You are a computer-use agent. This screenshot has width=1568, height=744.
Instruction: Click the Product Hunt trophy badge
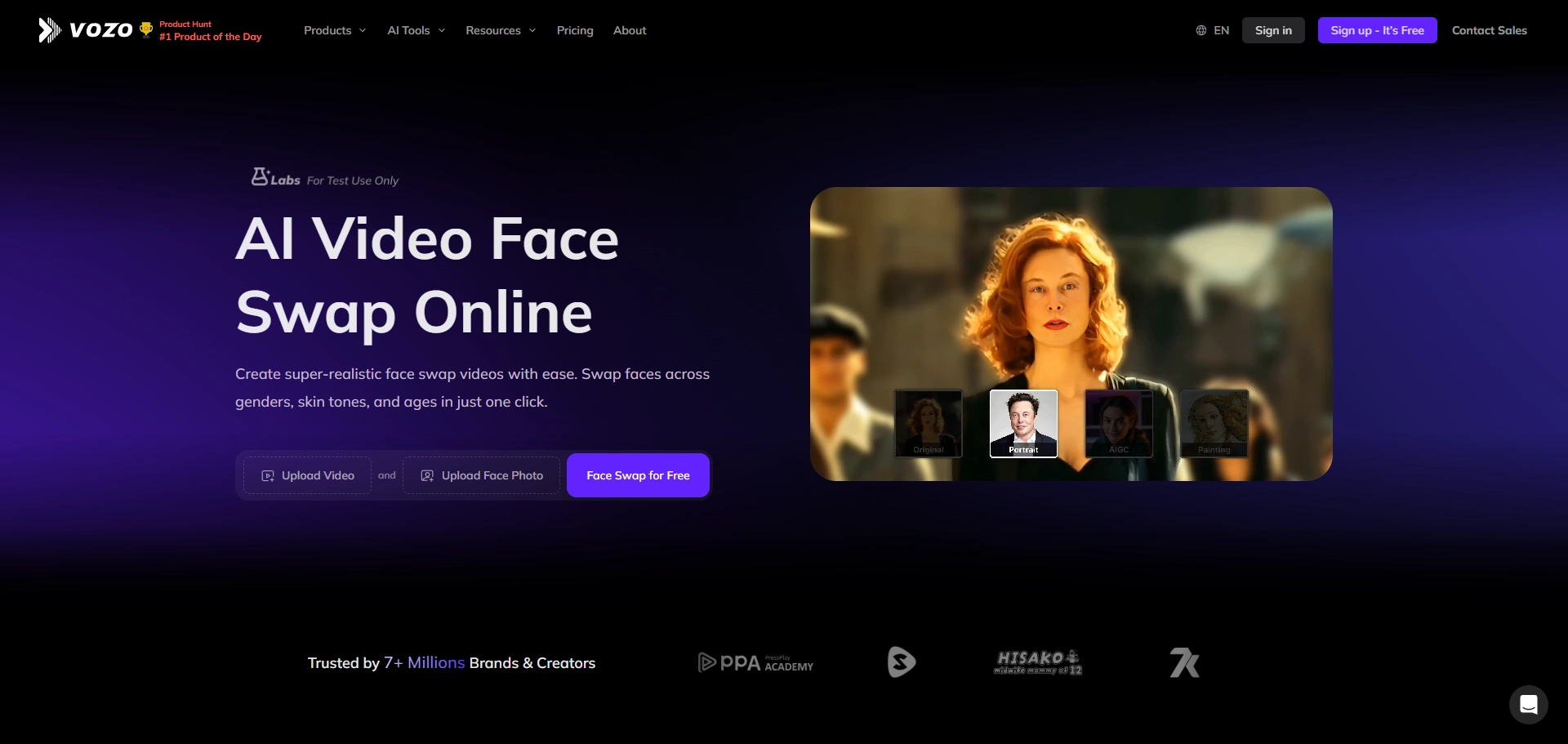tap(146, 30)
